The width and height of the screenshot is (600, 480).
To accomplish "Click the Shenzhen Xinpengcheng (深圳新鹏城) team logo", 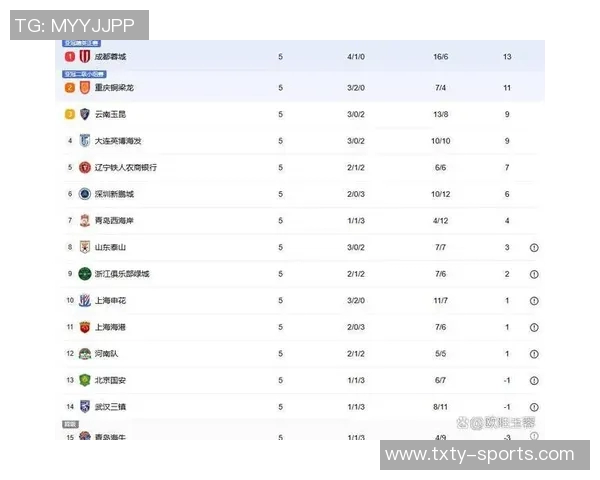I will tap(84, 194).
